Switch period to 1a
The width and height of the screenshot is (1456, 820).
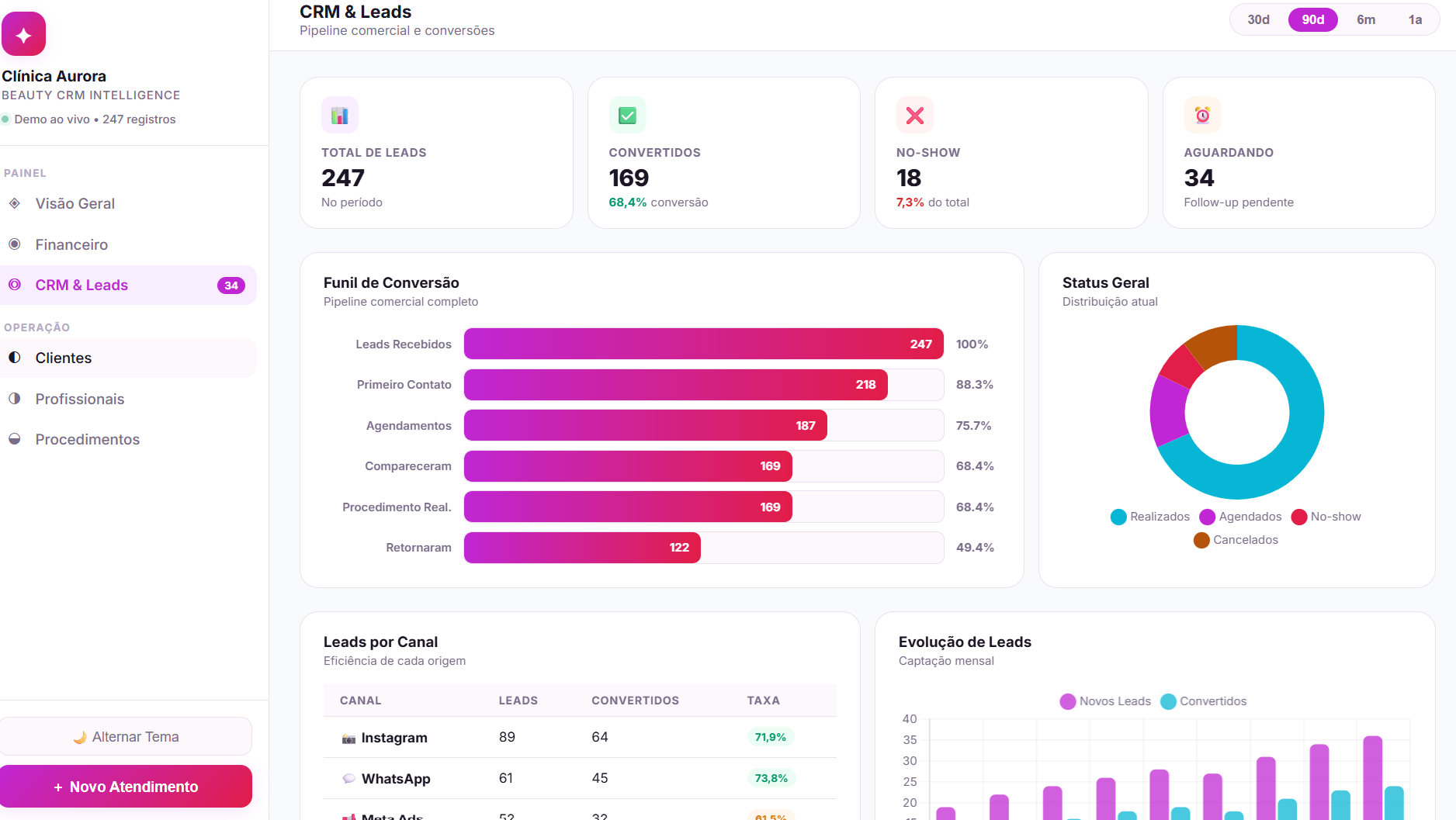point(1415,19)
